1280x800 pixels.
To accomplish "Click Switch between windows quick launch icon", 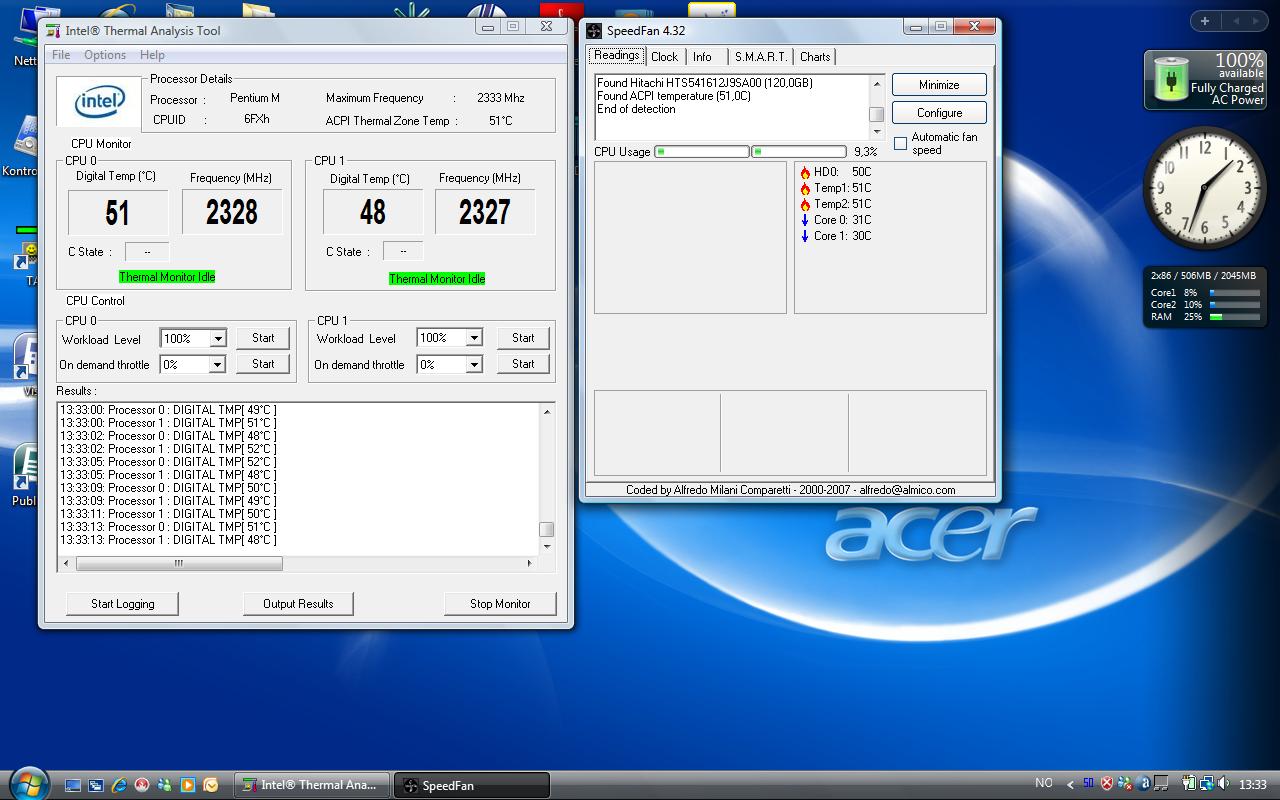I will coord(96,785).
